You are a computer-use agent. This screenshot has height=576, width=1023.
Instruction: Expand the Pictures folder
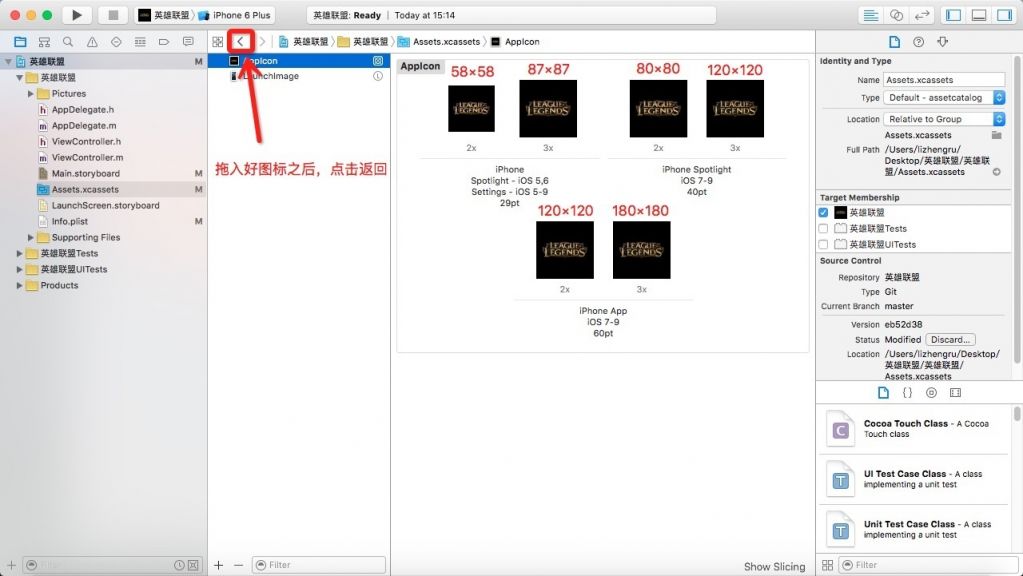pyautogui.click(x=31, y=94)
